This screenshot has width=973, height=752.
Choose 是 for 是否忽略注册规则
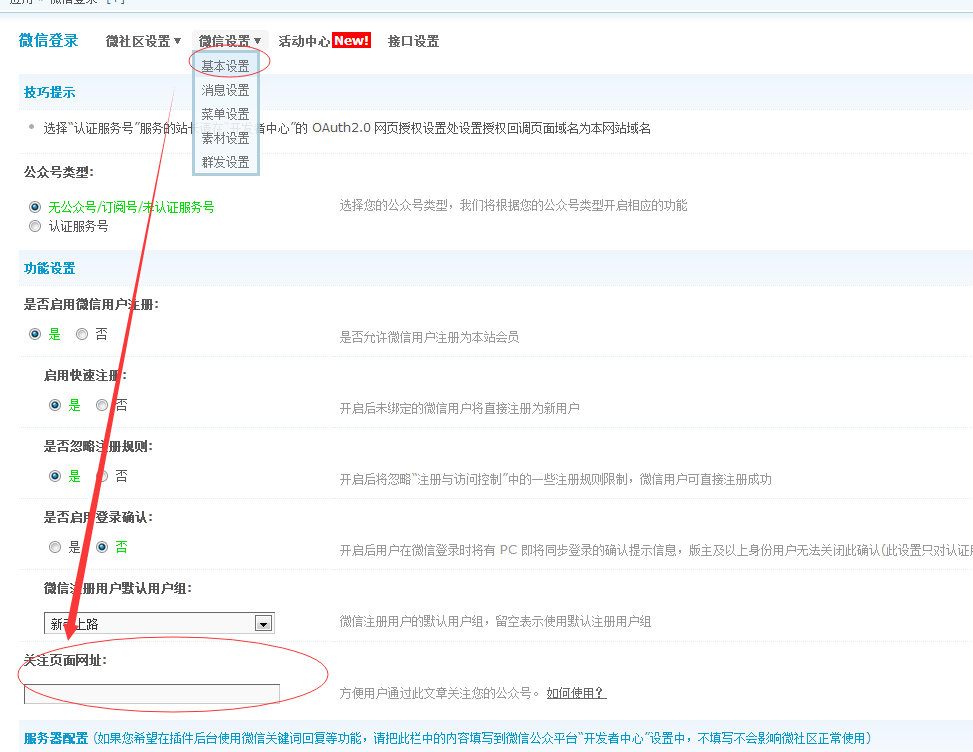tap(55, 476)
